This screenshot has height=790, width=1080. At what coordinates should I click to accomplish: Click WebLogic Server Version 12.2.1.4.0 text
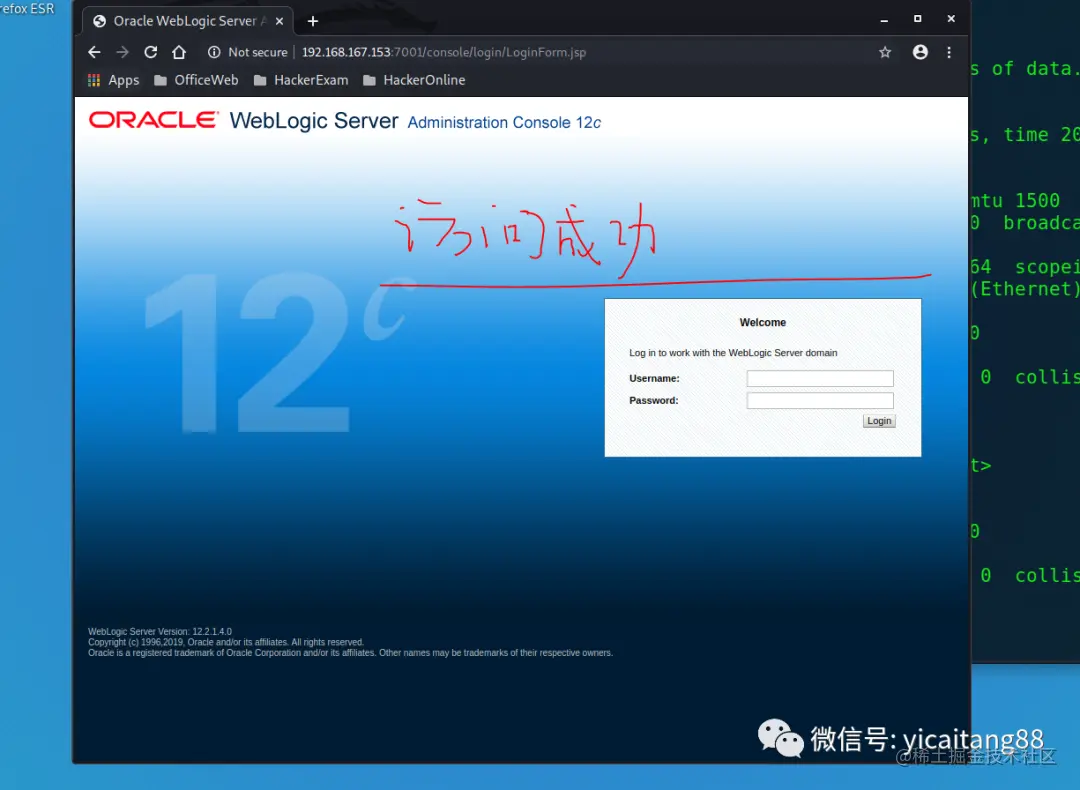pos(160,631)
